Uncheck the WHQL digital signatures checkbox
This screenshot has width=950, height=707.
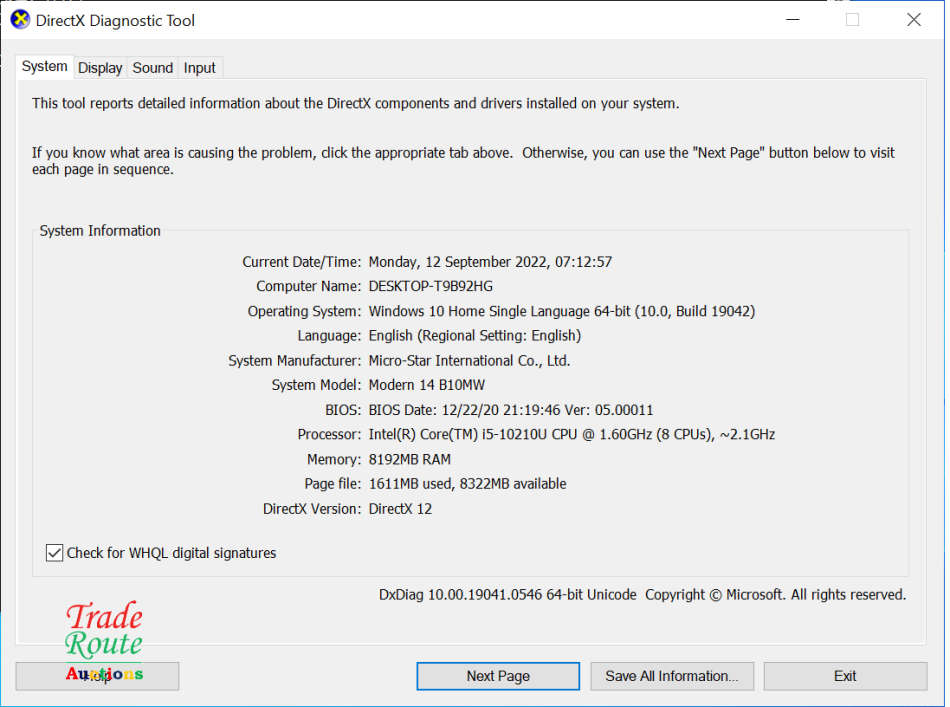click(x=54, y=552)
